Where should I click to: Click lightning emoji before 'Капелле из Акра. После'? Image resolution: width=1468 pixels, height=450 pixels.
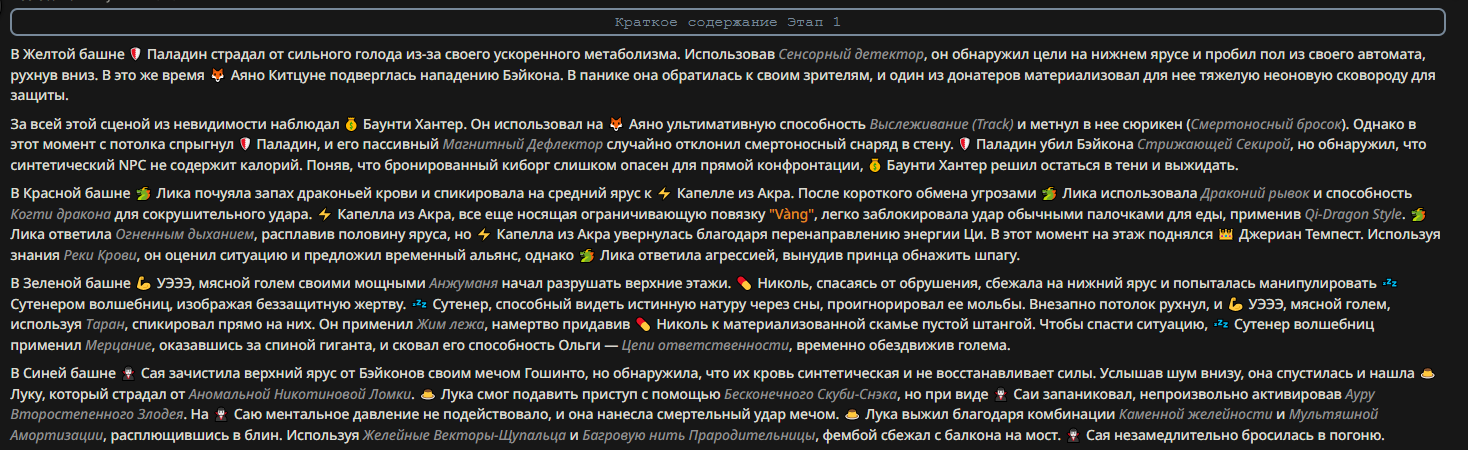tap(664, 193)
